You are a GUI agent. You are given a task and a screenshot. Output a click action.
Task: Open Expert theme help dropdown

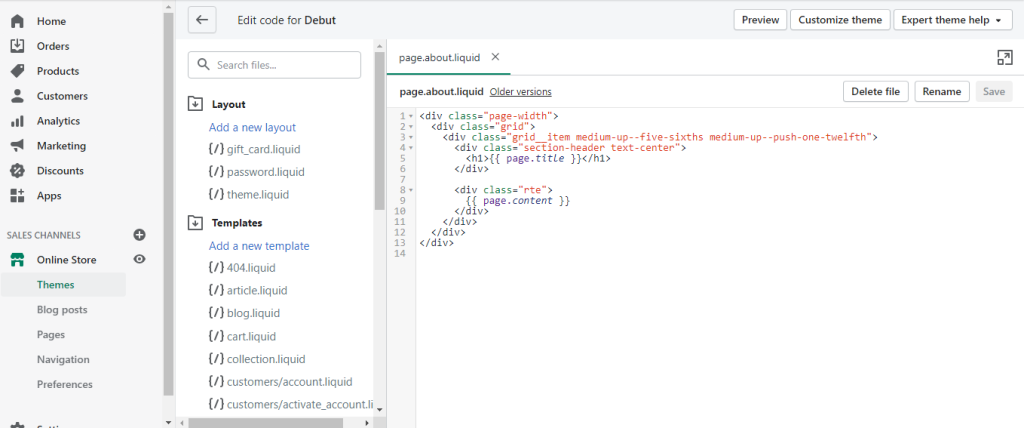pyautogui.click(x=952, y=20)
